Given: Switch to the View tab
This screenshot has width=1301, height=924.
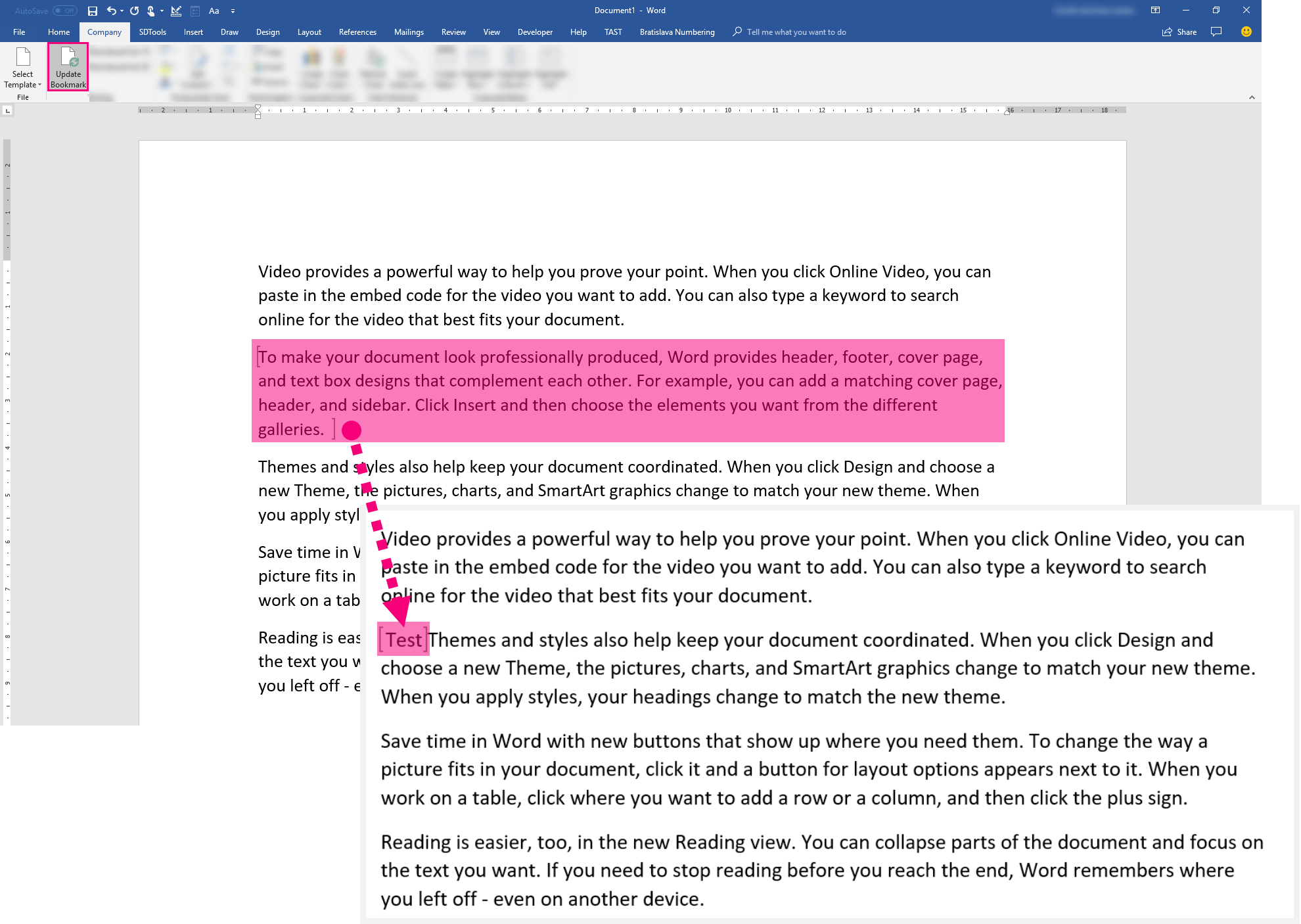Looking at the screenshot, I should point(491,32).
